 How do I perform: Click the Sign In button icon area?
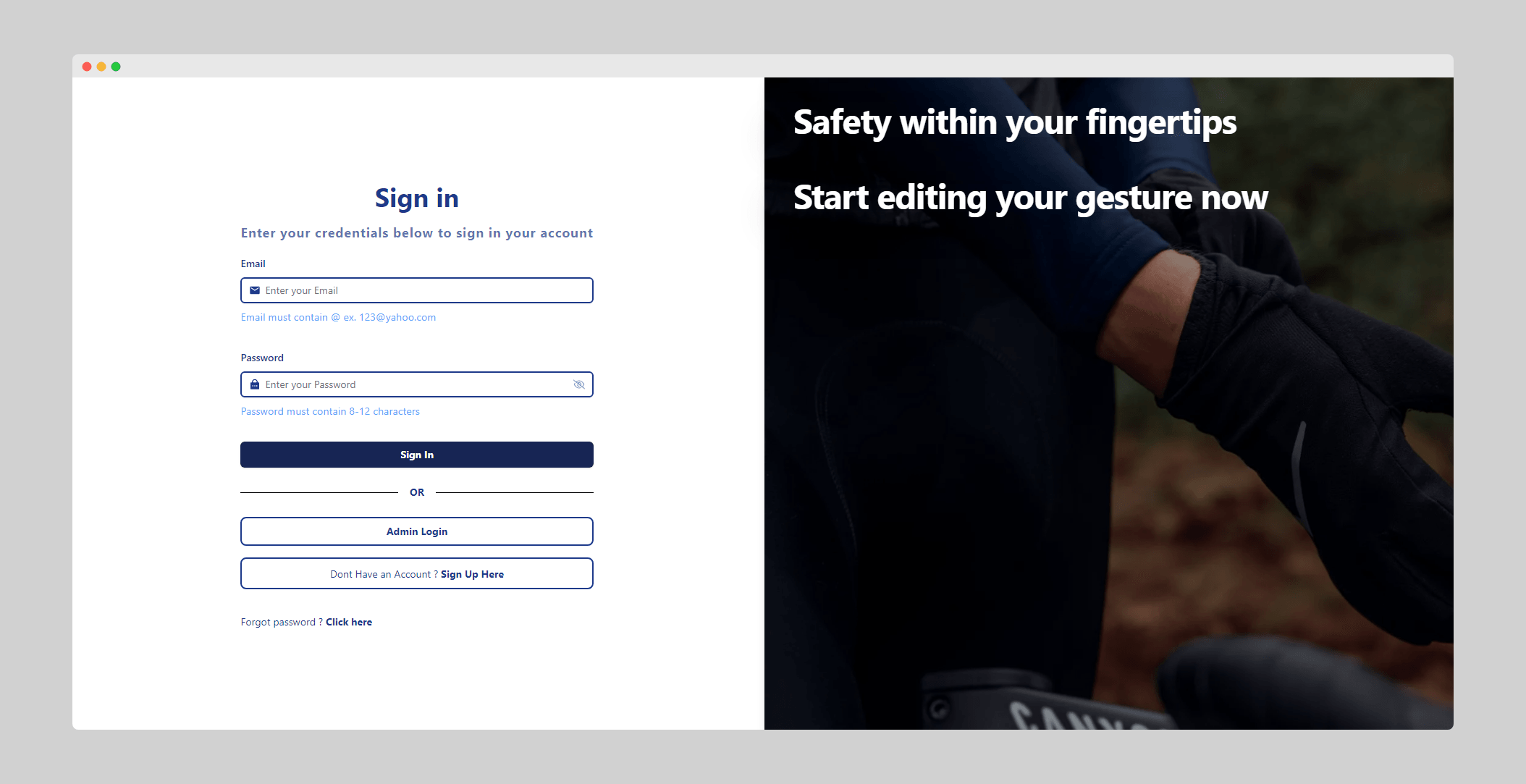coord(417,455)
